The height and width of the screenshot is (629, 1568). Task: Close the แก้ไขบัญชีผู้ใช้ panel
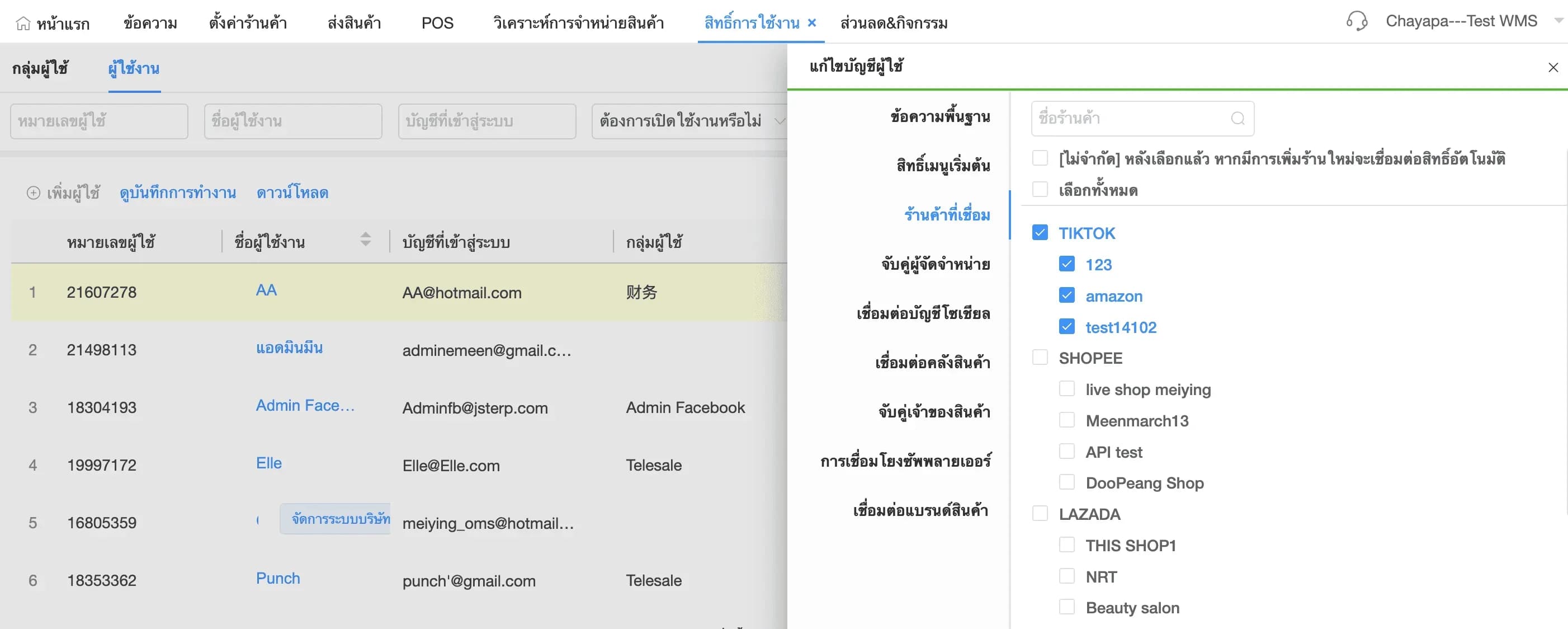(x=1553, y=68)
